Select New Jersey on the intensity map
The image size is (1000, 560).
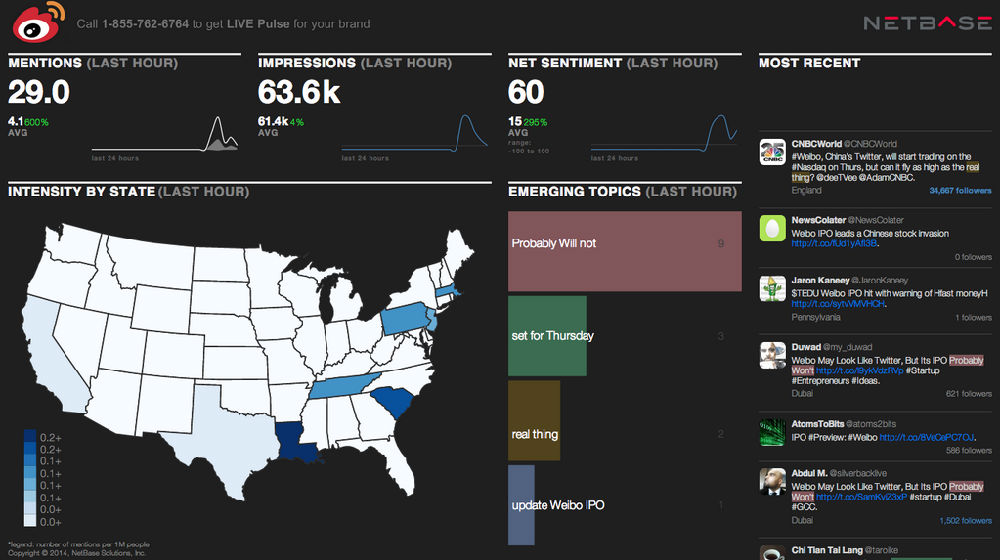432,318
